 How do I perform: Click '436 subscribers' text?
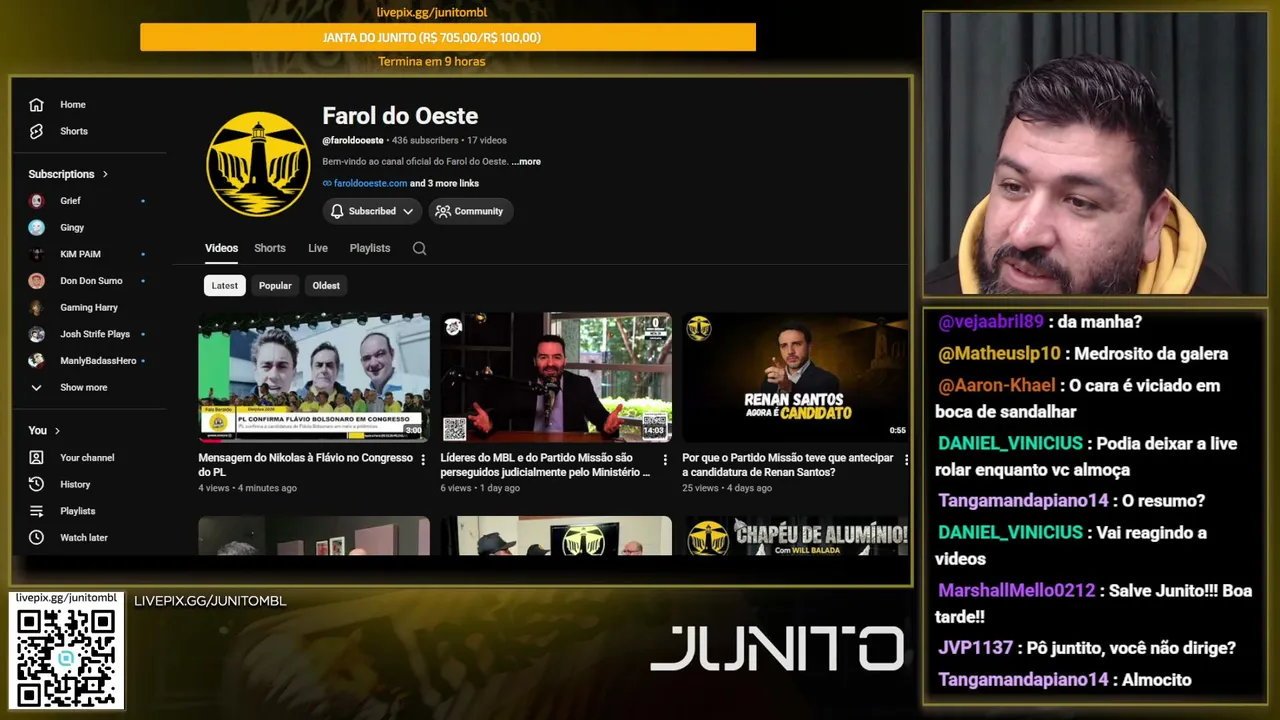pos(425,141)
